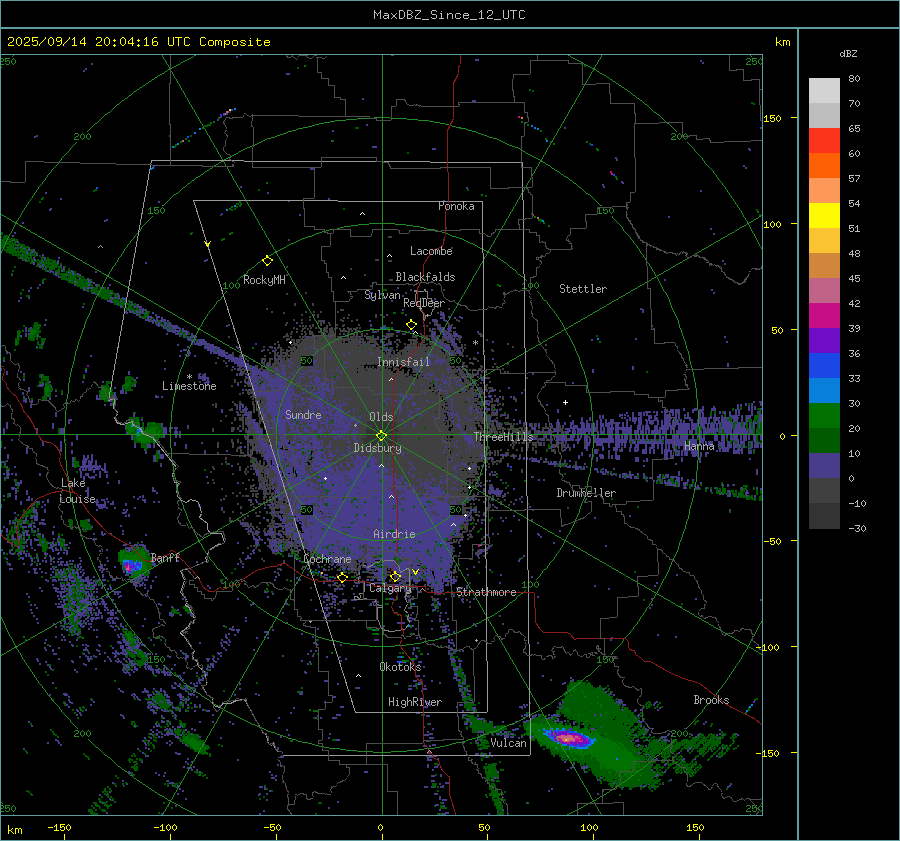Image resolution: width=900 pixels, height=841 pixels.
Task: Click the Innisfail city label
Action: click(x=403, y=362)
